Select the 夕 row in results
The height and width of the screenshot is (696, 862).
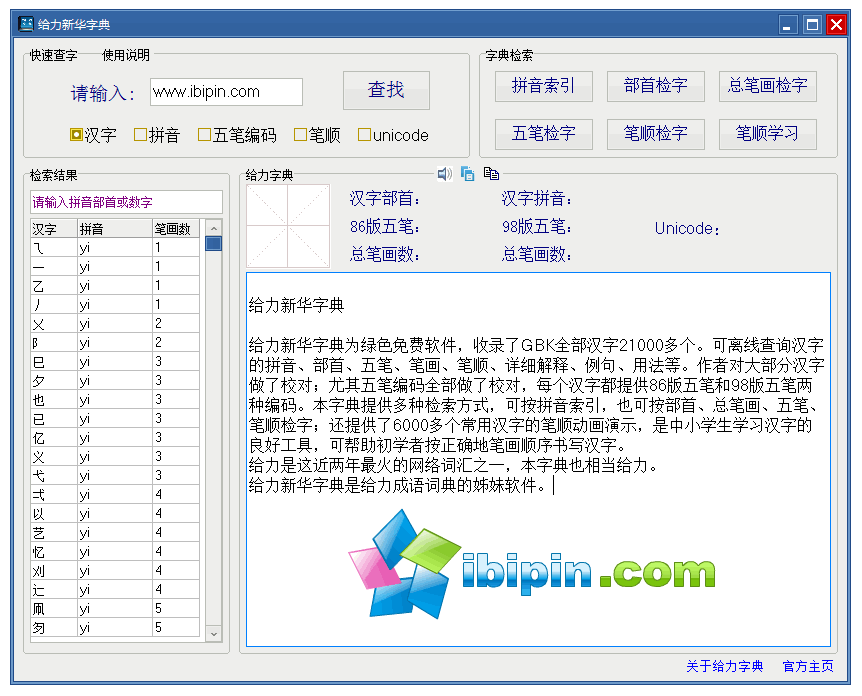[115, 380]
